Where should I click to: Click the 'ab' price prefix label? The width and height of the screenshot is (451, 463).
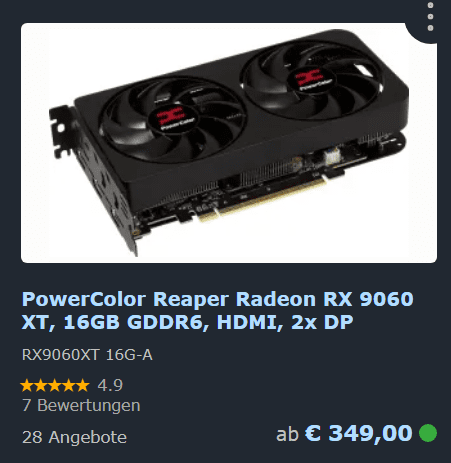[287, 434]
